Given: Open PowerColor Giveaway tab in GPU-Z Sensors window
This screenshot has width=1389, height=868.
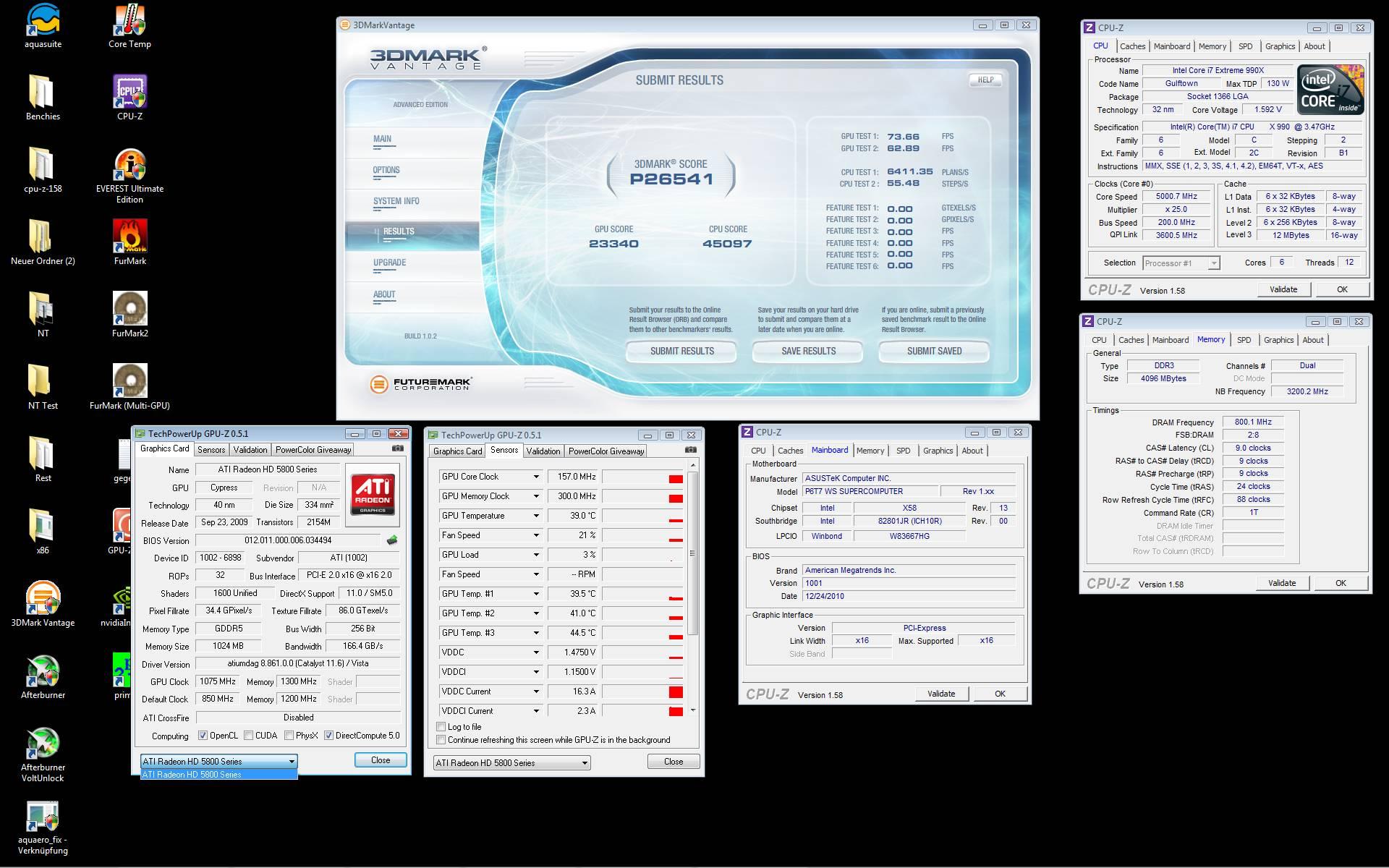Looking at the screenshot, I should pyautogui.click(x=606, y=451).
